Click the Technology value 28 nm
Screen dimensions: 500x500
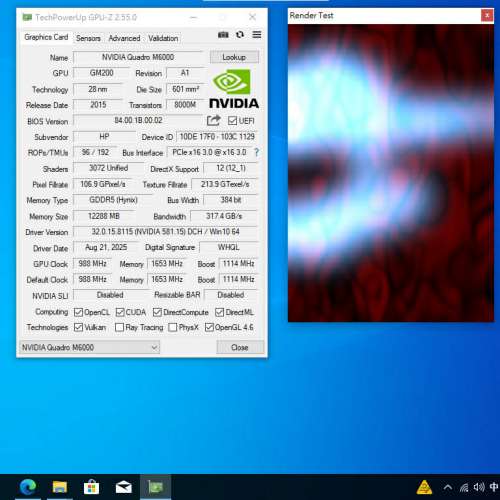(x=98, y=89)
